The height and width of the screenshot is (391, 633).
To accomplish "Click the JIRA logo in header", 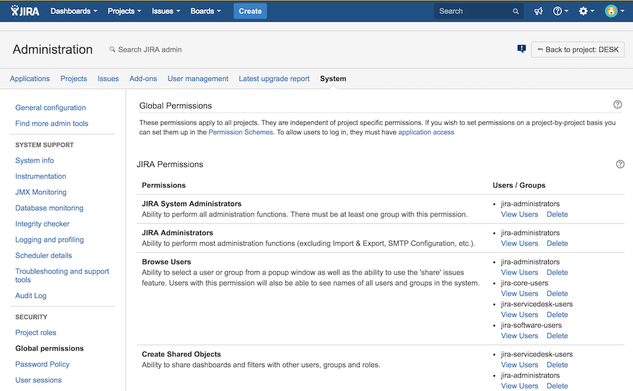I will [25, 11].
